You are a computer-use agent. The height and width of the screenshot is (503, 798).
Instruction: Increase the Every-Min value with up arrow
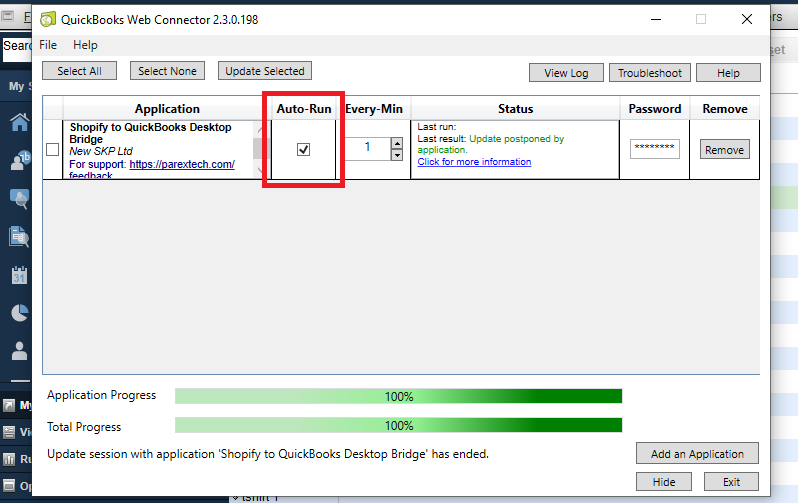click(397, 143)
